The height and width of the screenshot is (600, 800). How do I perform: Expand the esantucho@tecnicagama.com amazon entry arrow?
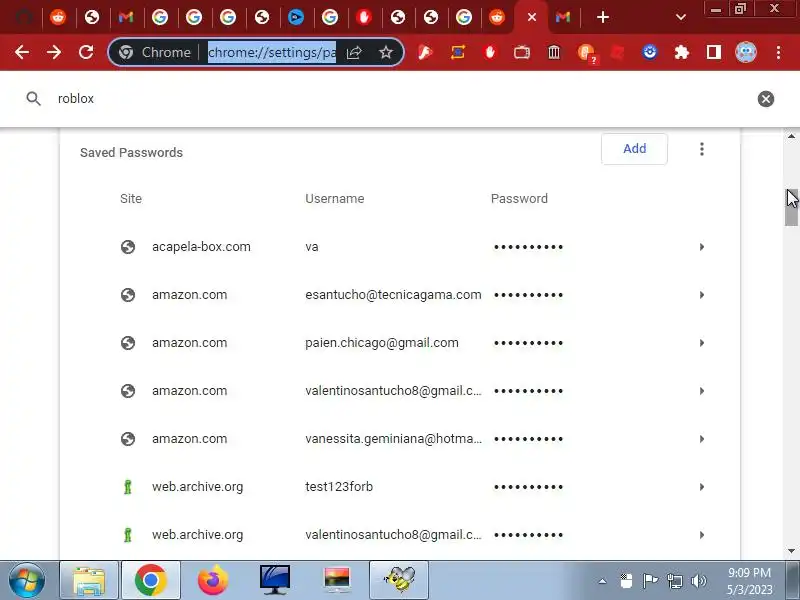point(702,295)
